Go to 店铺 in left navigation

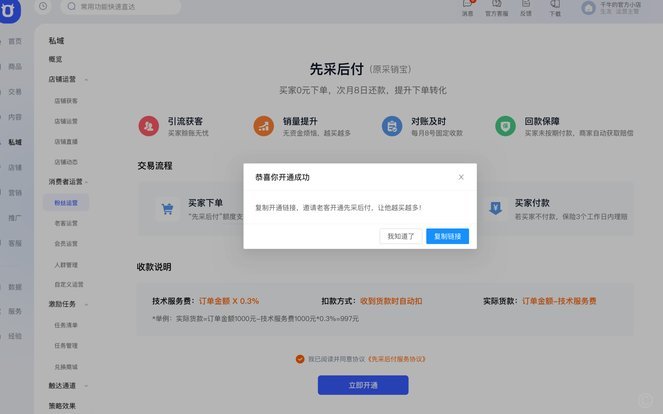(15, 167)
